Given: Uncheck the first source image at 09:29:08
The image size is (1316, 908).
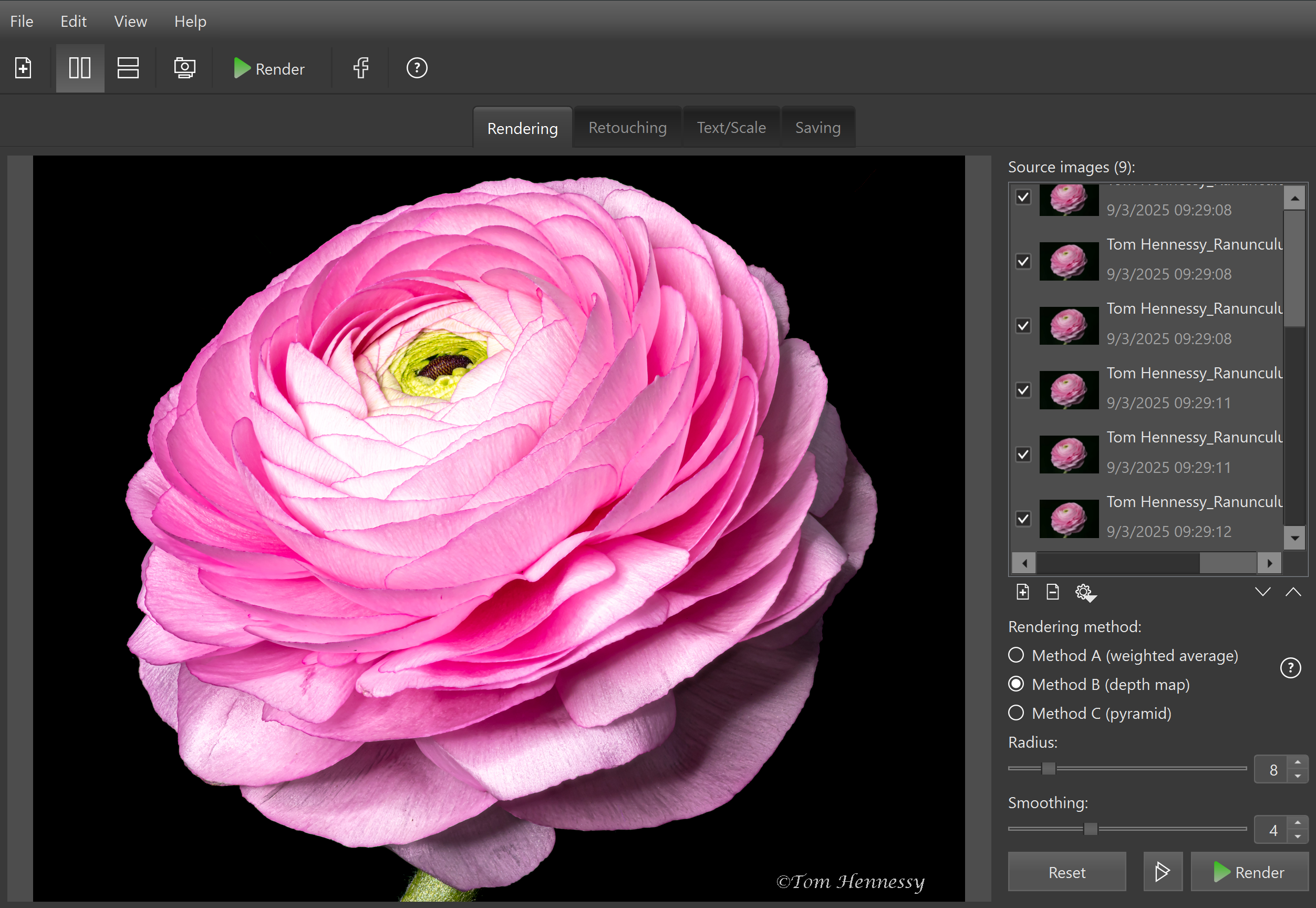Looking at the screenshot, I should [x=1023, y=198].
